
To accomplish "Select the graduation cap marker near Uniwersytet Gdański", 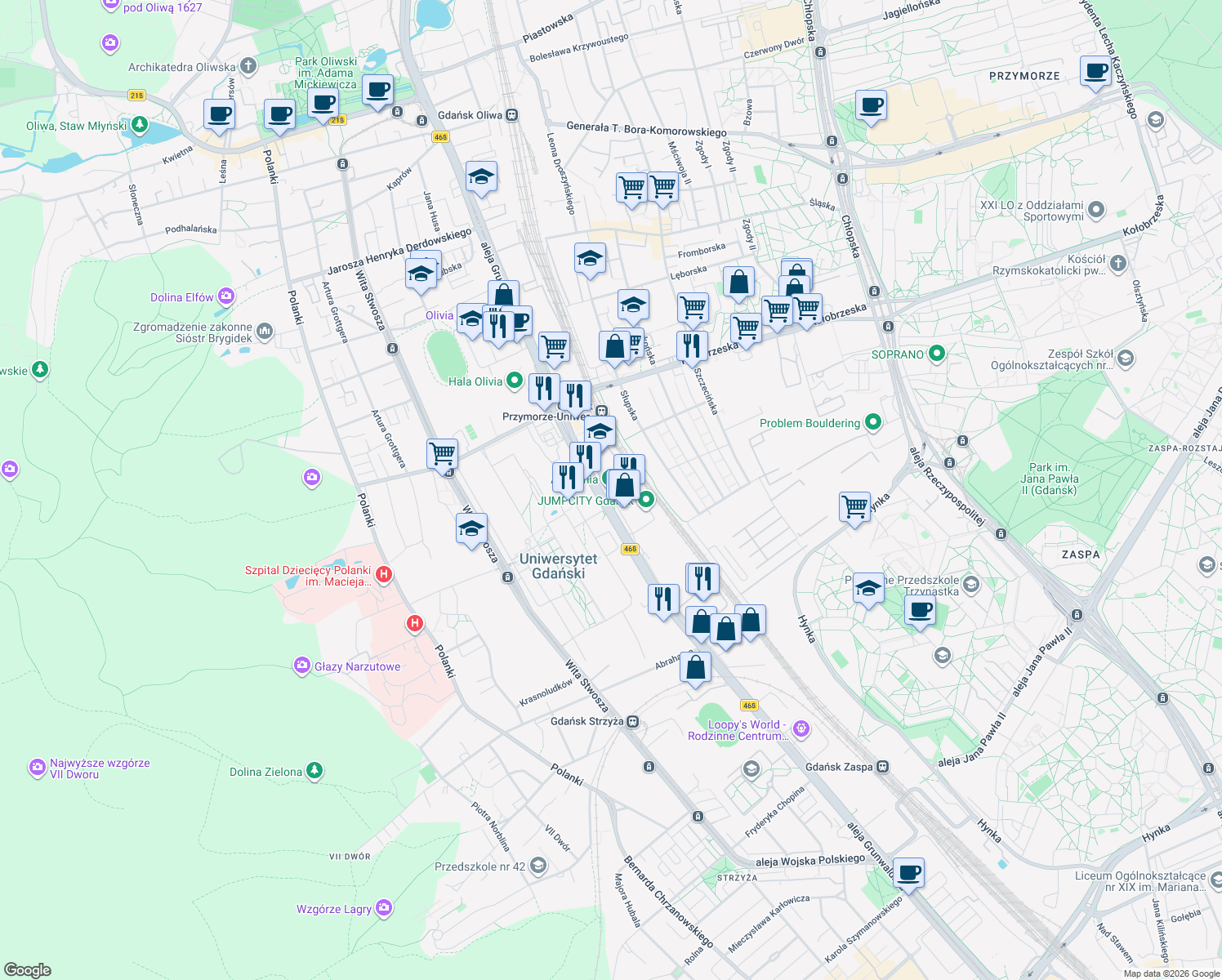I will [471, 528].
